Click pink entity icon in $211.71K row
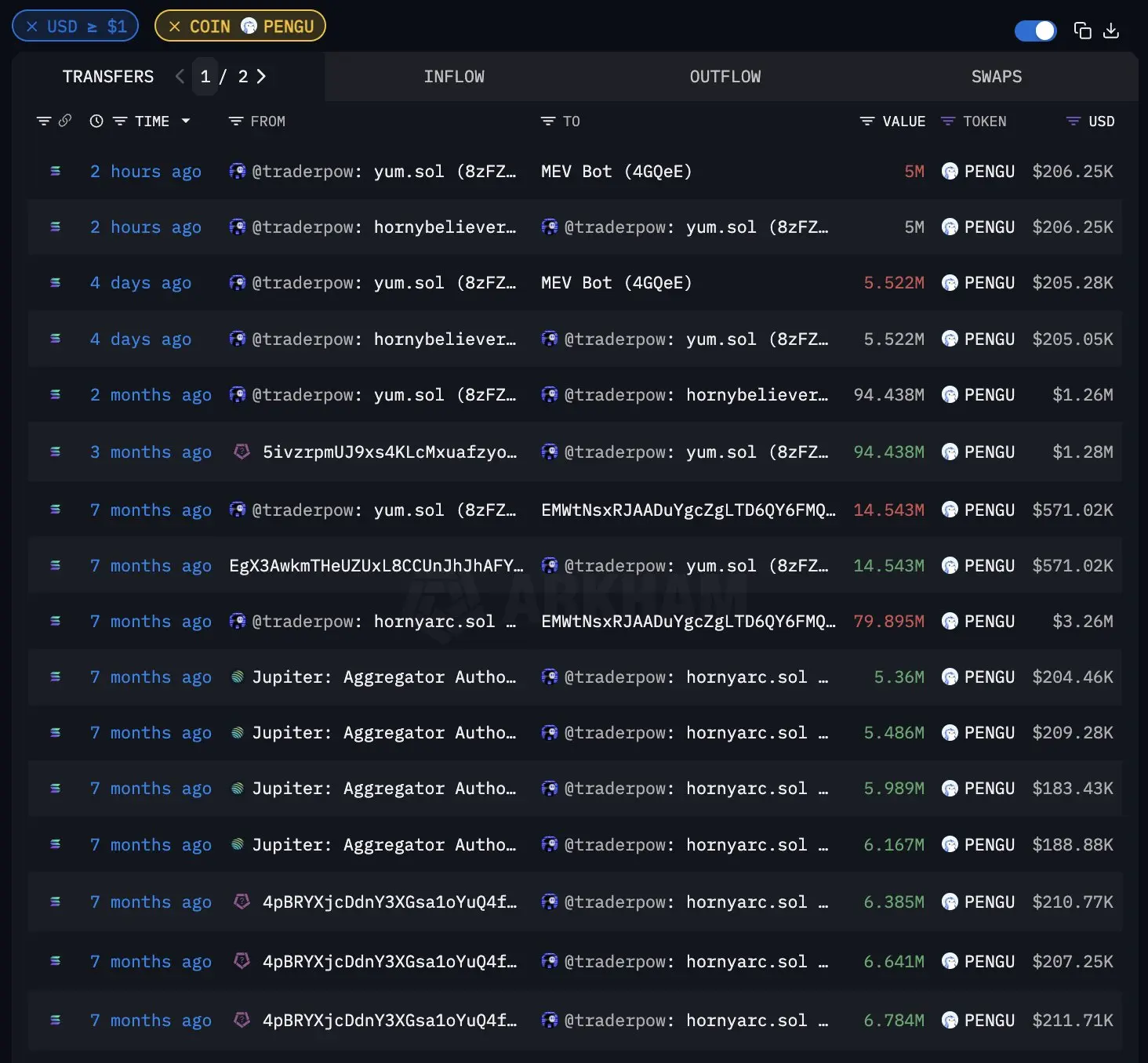Screen dimensions: 1148x1063 click(x=242, y=1020)
